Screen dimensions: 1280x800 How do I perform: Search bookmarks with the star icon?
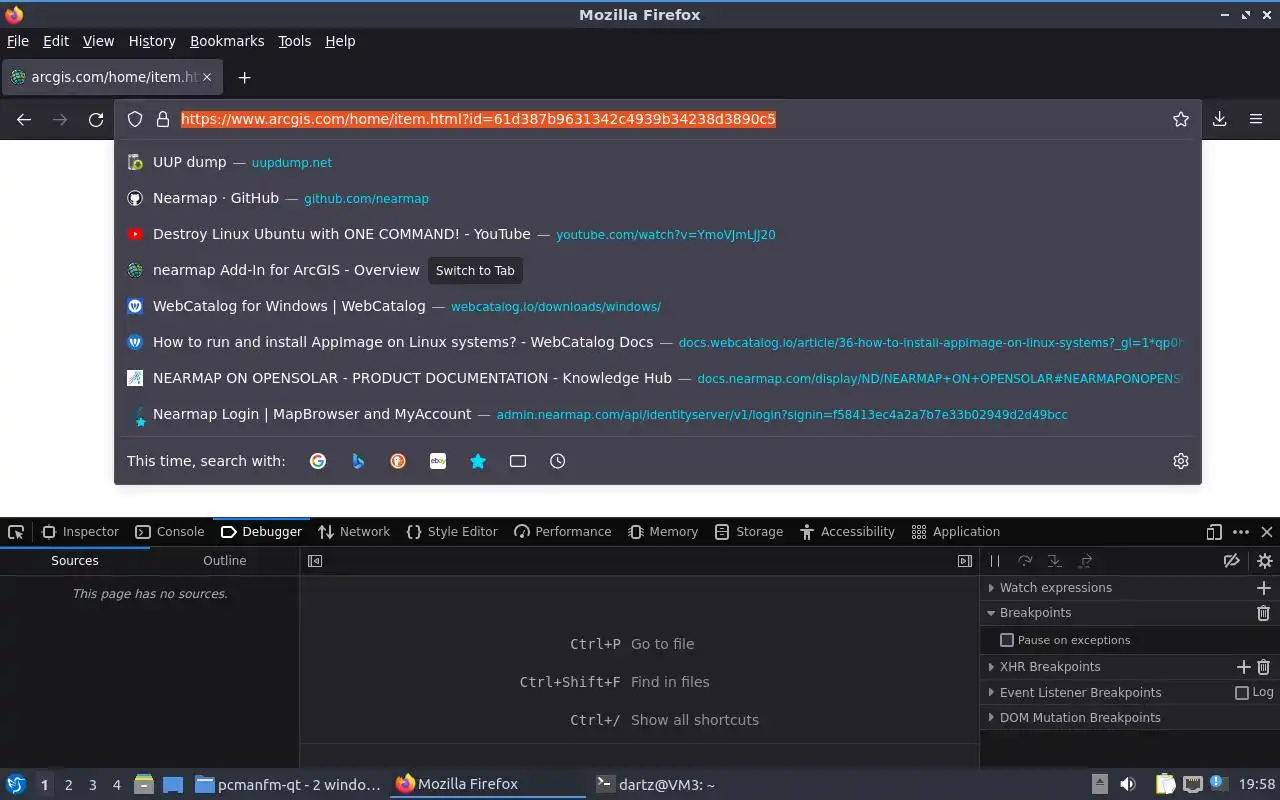tap(478, 461)
